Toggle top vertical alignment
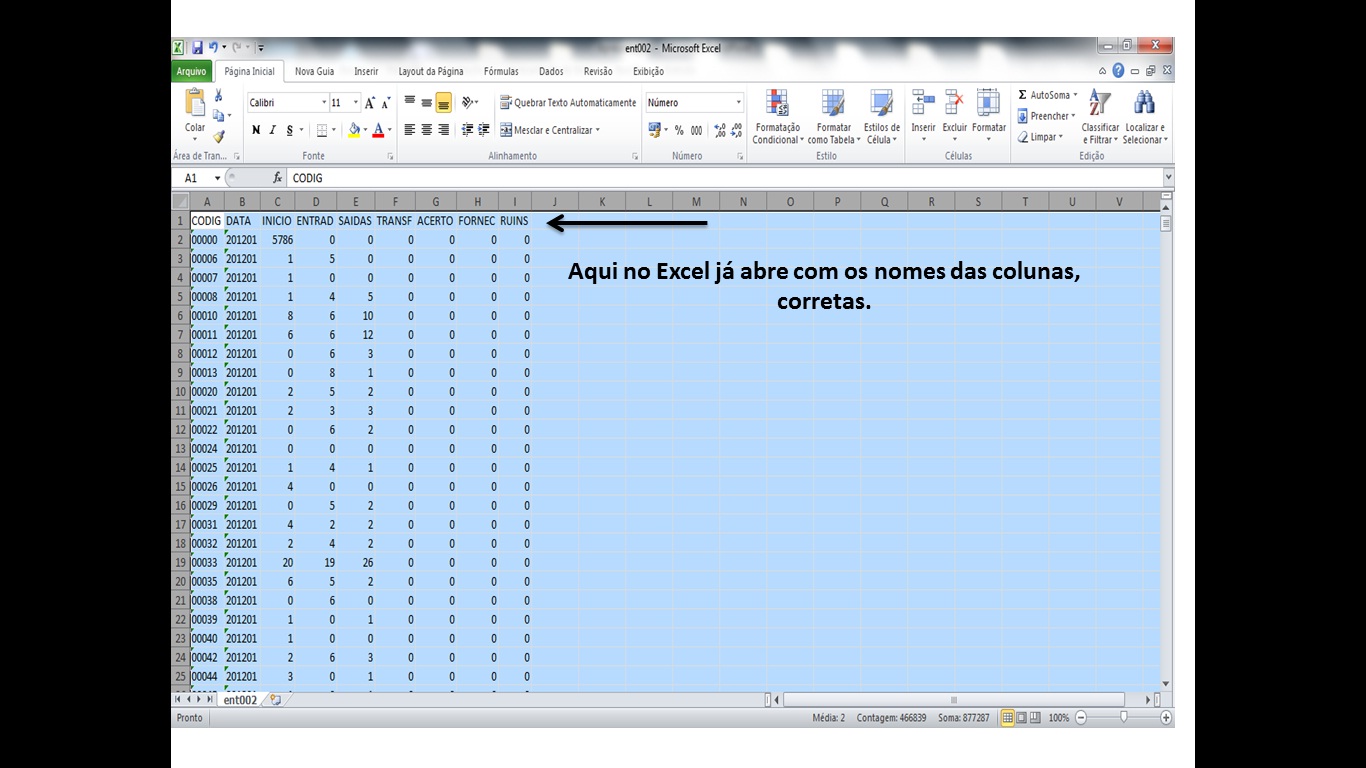 [410, 102]
